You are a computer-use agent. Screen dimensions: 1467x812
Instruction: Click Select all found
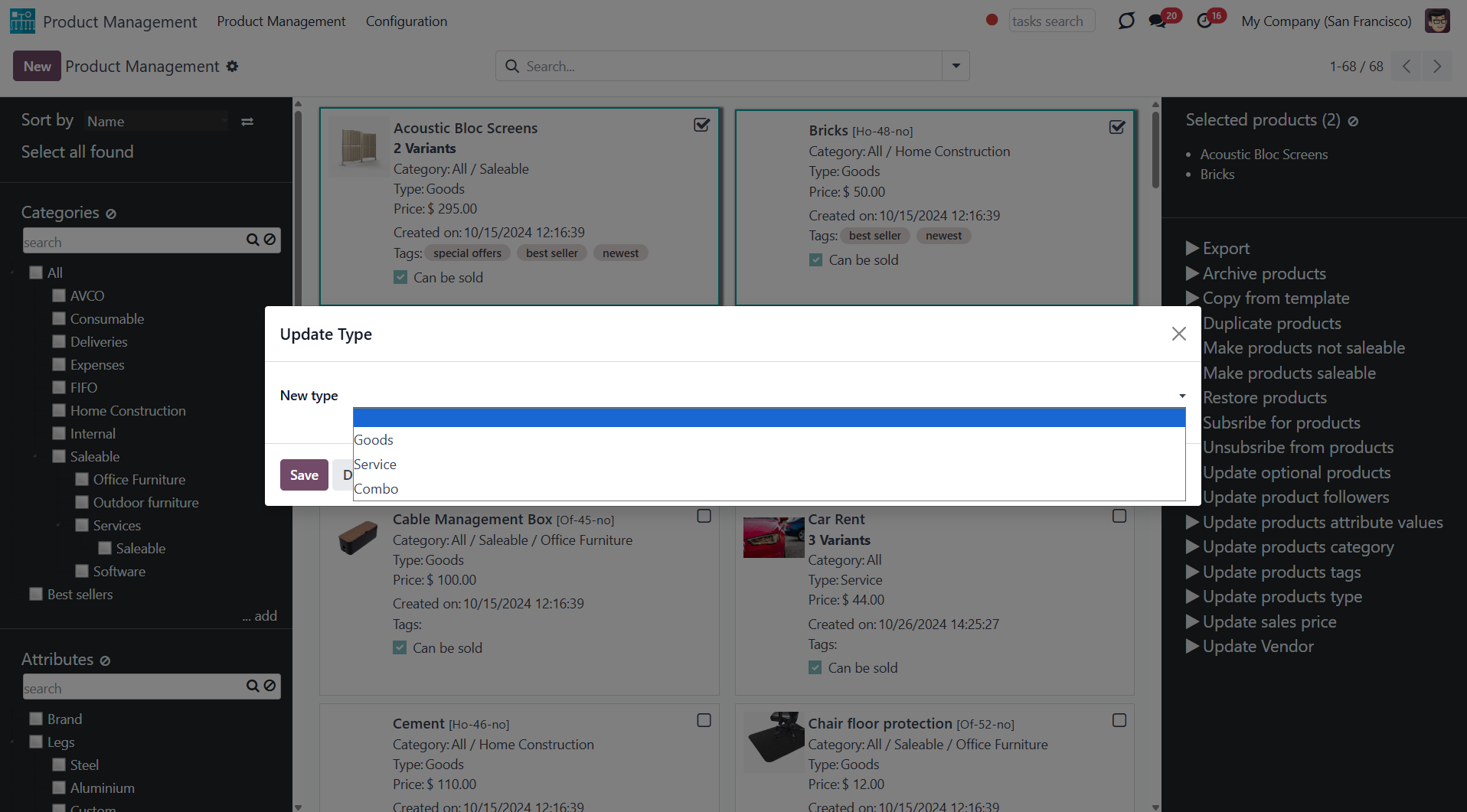(77, 152)
